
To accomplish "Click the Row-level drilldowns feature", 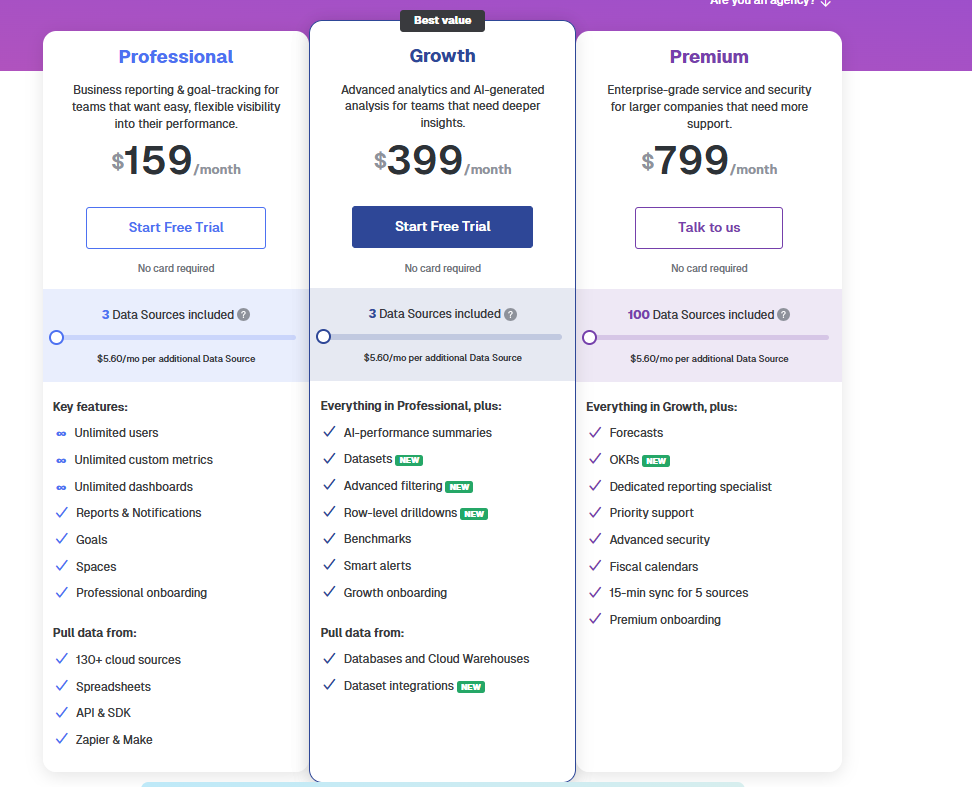I will tap(400, 513).
